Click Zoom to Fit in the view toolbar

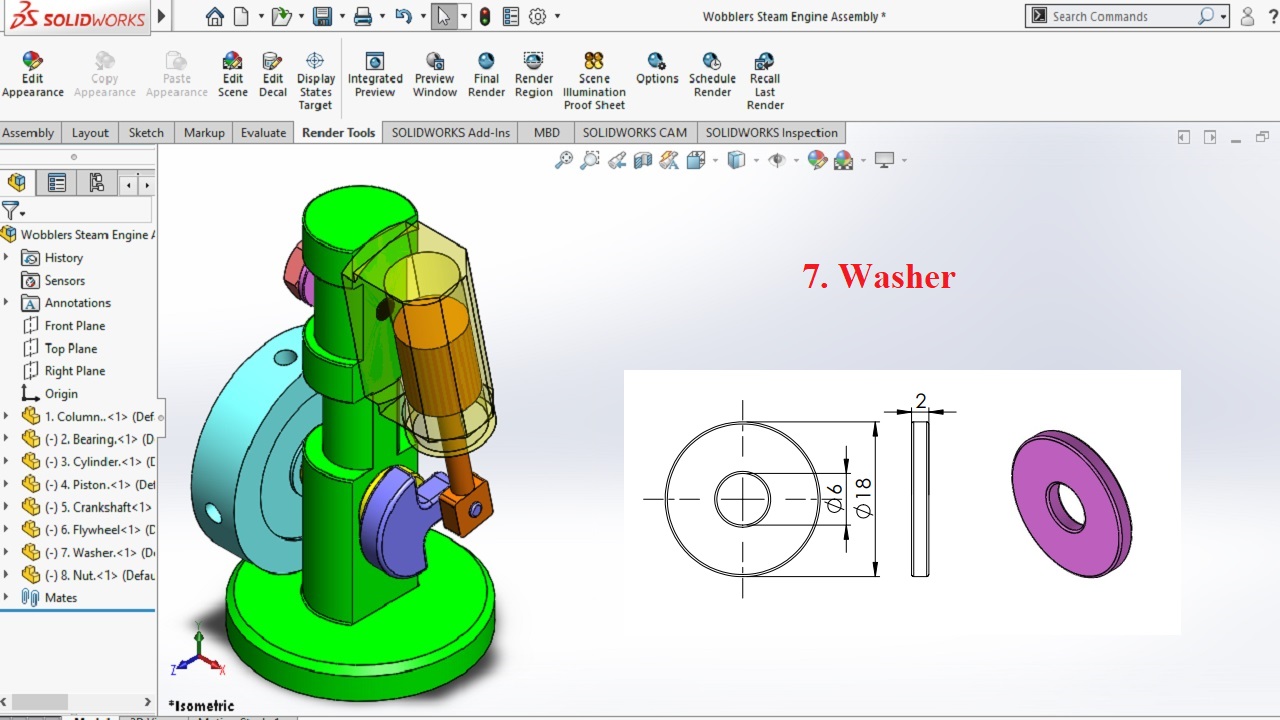pos(564,160)
